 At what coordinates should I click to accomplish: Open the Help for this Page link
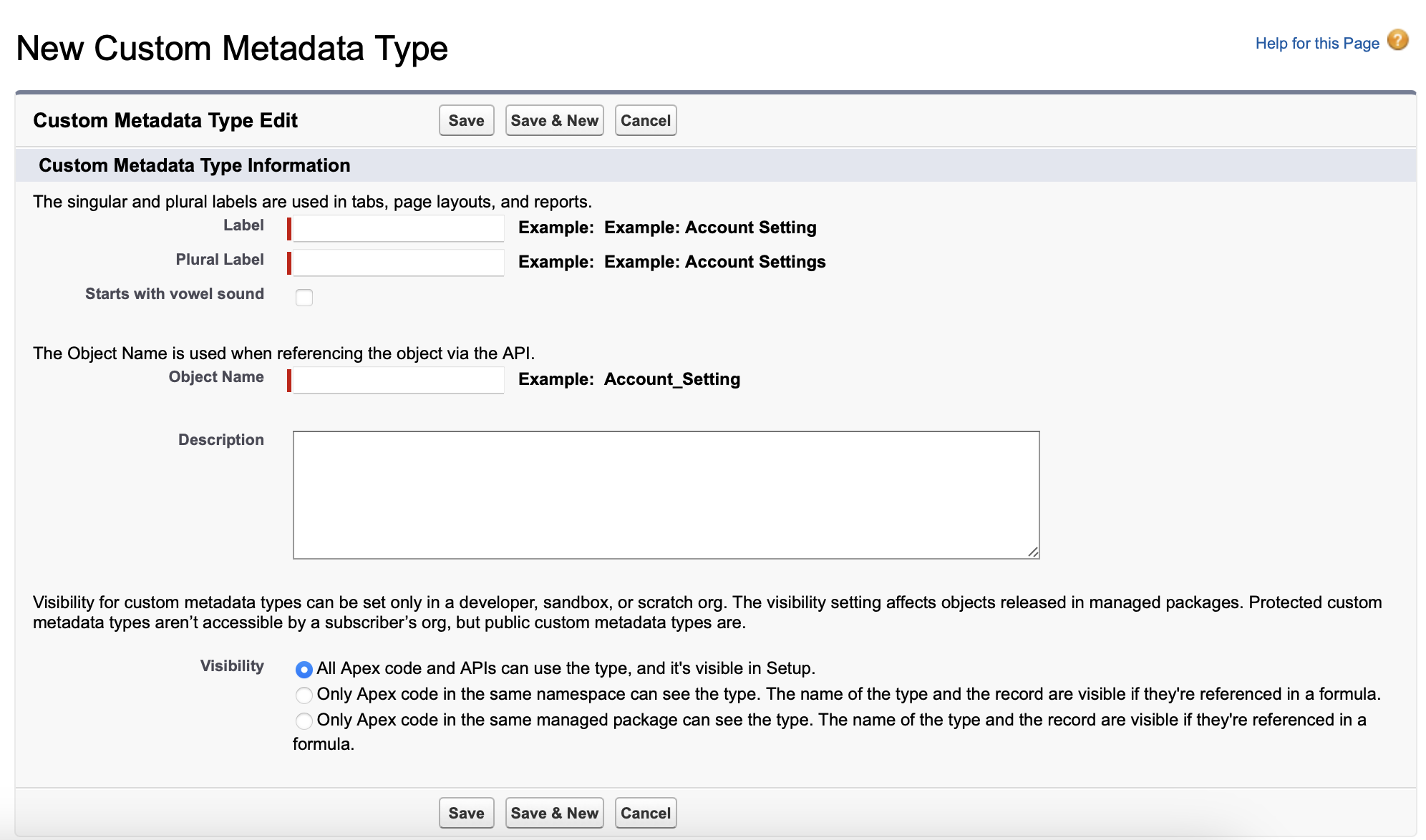click(1317, 43)
